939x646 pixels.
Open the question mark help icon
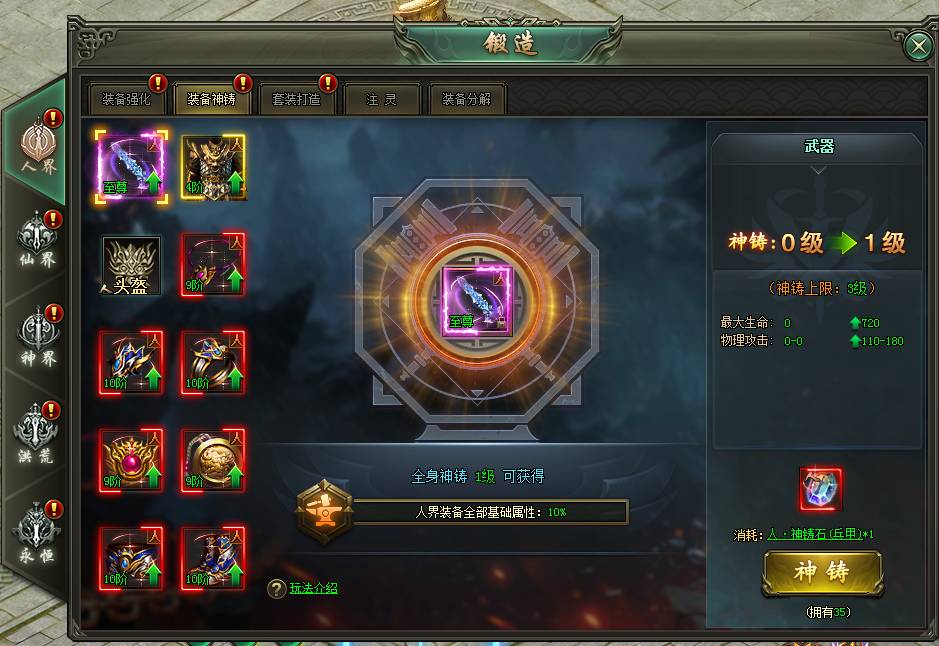(x=276, y=589)
